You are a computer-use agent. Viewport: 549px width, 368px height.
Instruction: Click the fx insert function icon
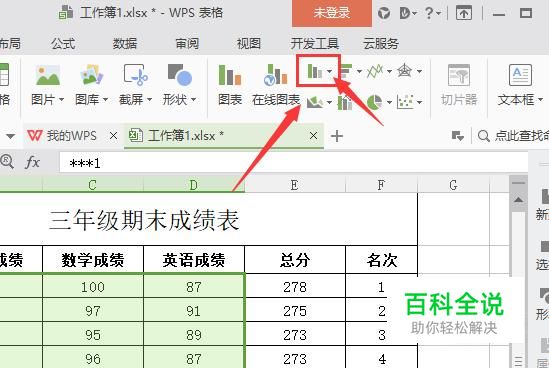click(x=33, y=162)
